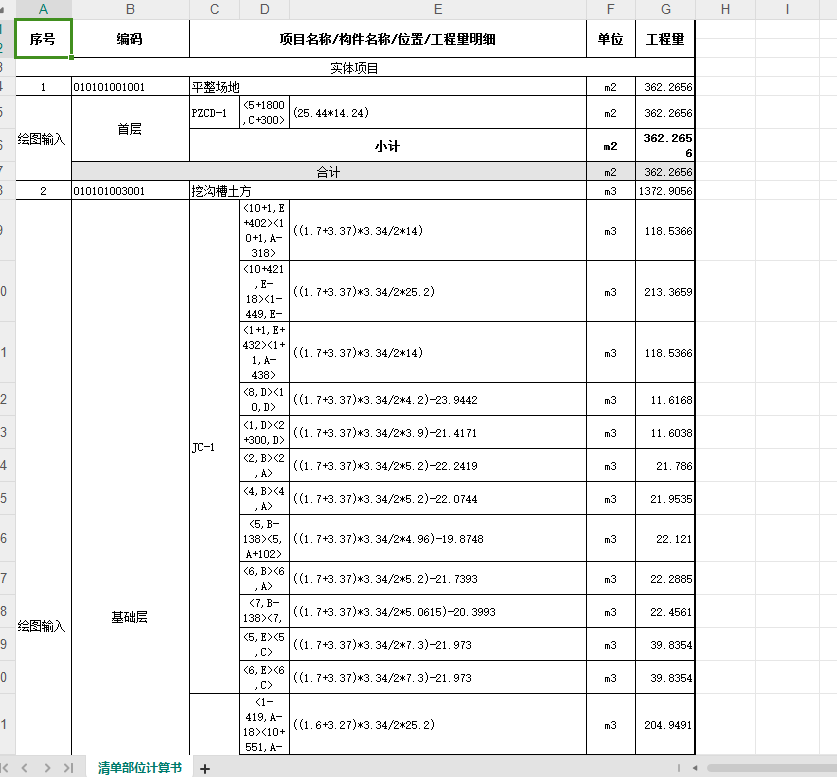Viewport: 837px width, 777px height.
Task: Select quantity value 213.3659
Action: pos(665,291)
